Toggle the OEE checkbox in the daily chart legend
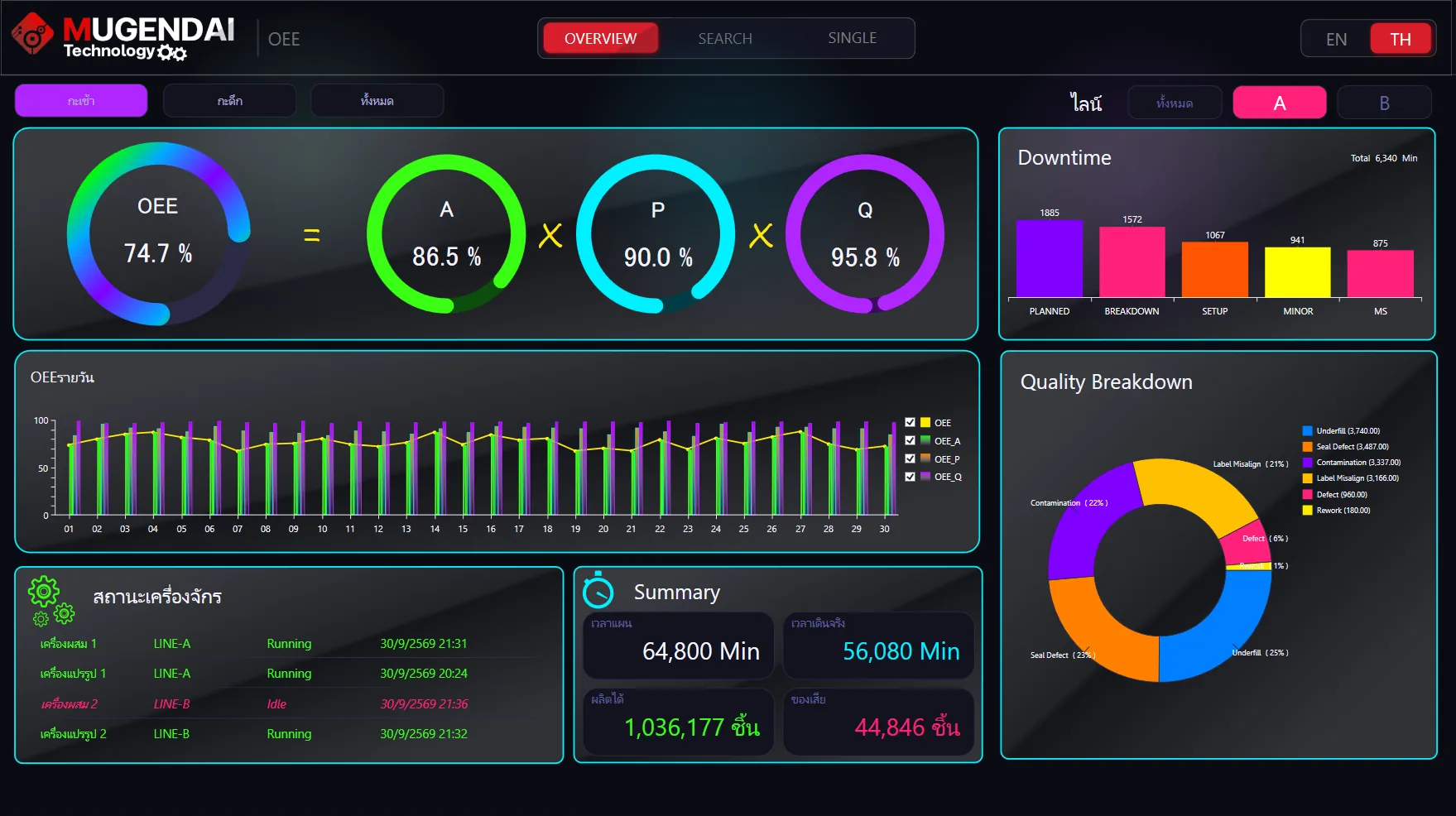Viewport: 1456px width, 816px height. 910,422
